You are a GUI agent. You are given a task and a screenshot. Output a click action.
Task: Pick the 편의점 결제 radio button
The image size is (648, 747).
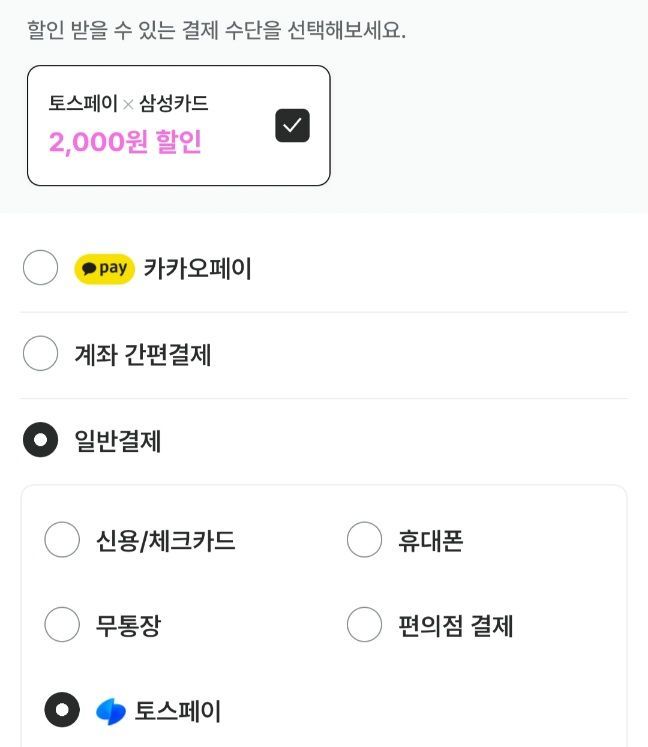click(364, 625)
